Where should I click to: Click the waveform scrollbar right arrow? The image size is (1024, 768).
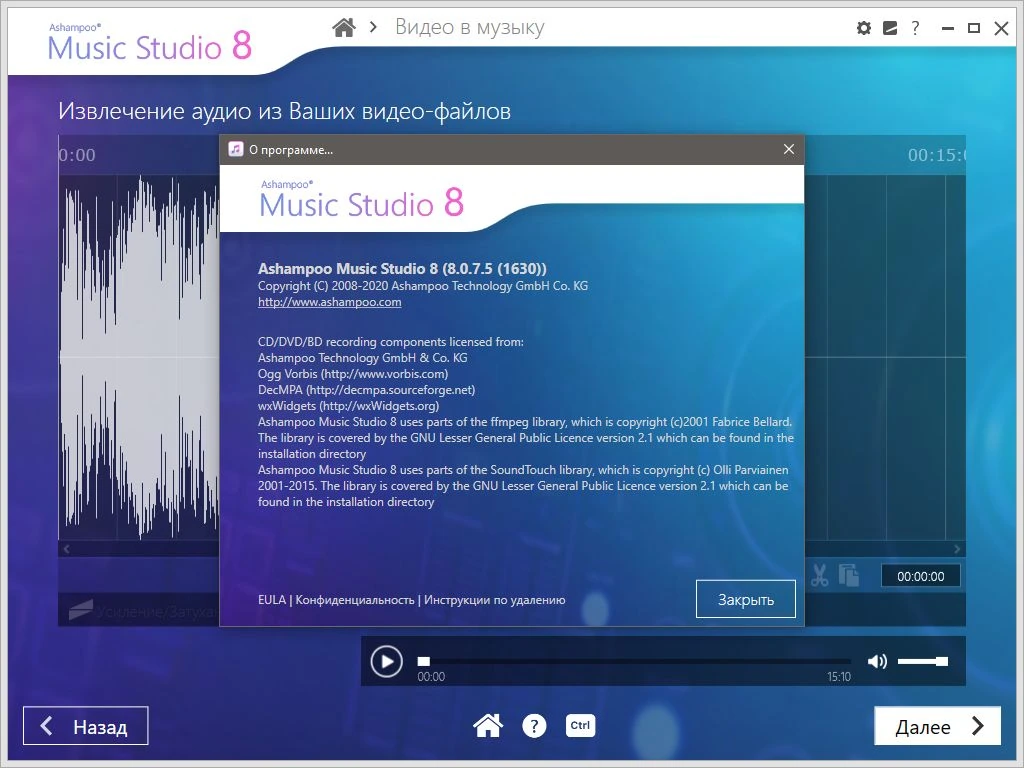957,549
